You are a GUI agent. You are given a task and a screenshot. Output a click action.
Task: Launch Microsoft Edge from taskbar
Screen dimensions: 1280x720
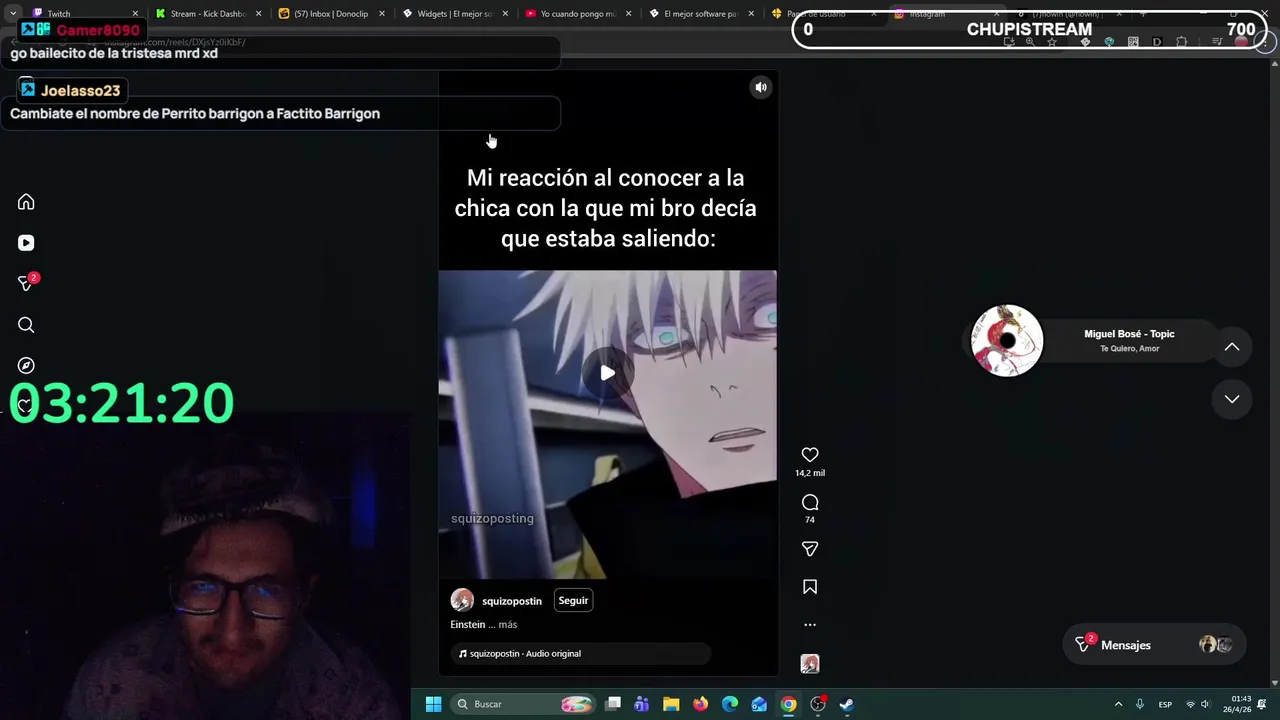point(730,704)
